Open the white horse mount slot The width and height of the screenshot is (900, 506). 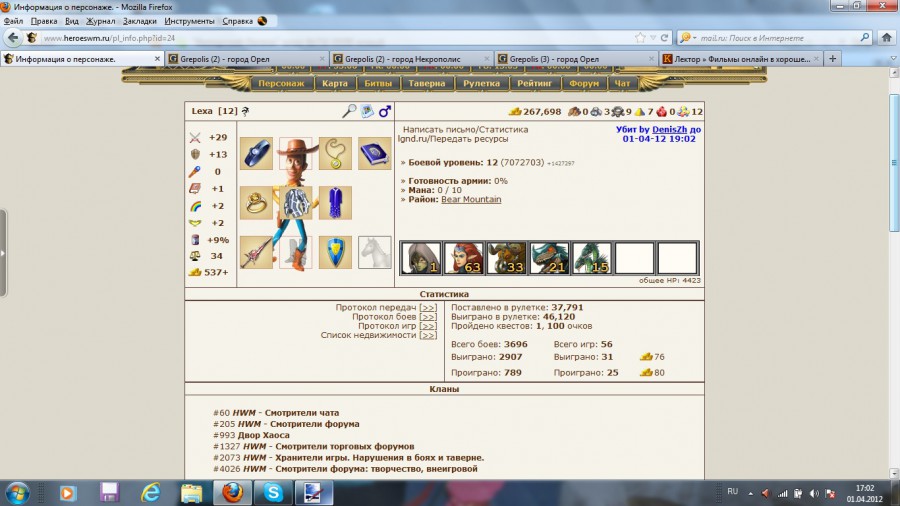pyautogui.click(x=374, y=252)
